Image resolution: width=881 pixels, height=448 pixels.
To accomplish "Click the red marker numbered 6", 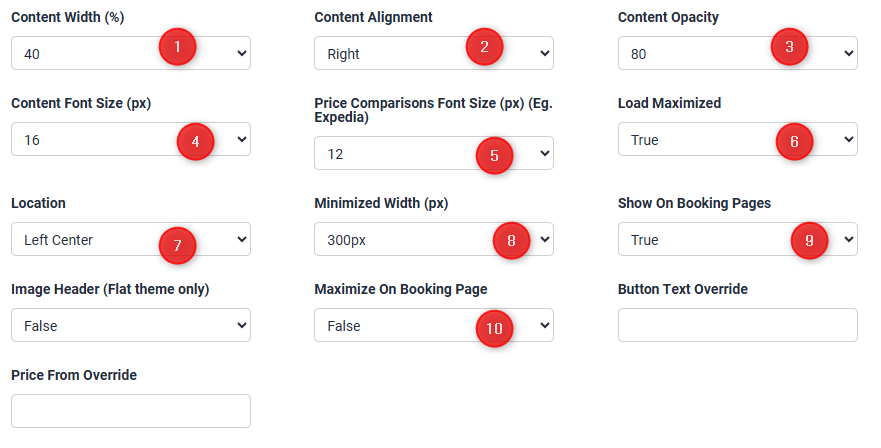I will pyautogui.click(x=795, y=141).
